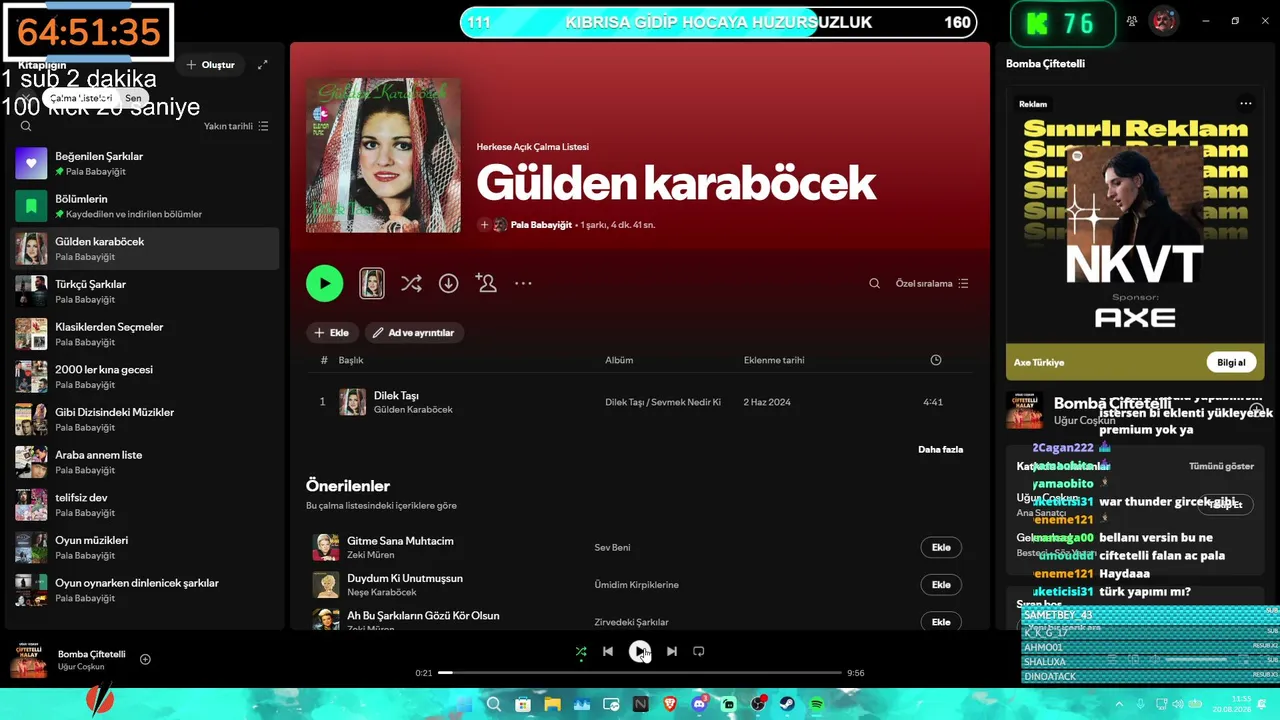
Task: Click the Gülden karaböcek playlist cover art
Action: 383,155
